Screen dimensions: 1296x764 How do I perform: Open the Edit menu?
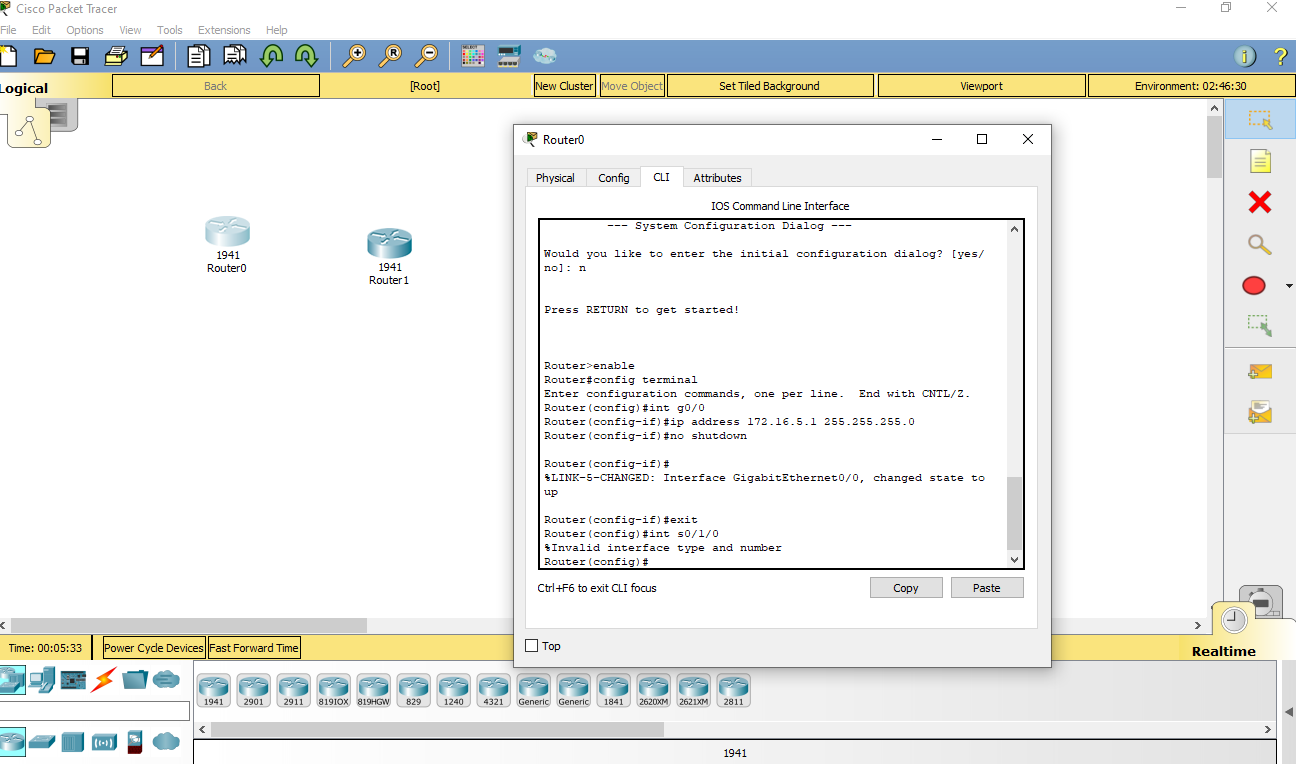[x=41, y=30]
